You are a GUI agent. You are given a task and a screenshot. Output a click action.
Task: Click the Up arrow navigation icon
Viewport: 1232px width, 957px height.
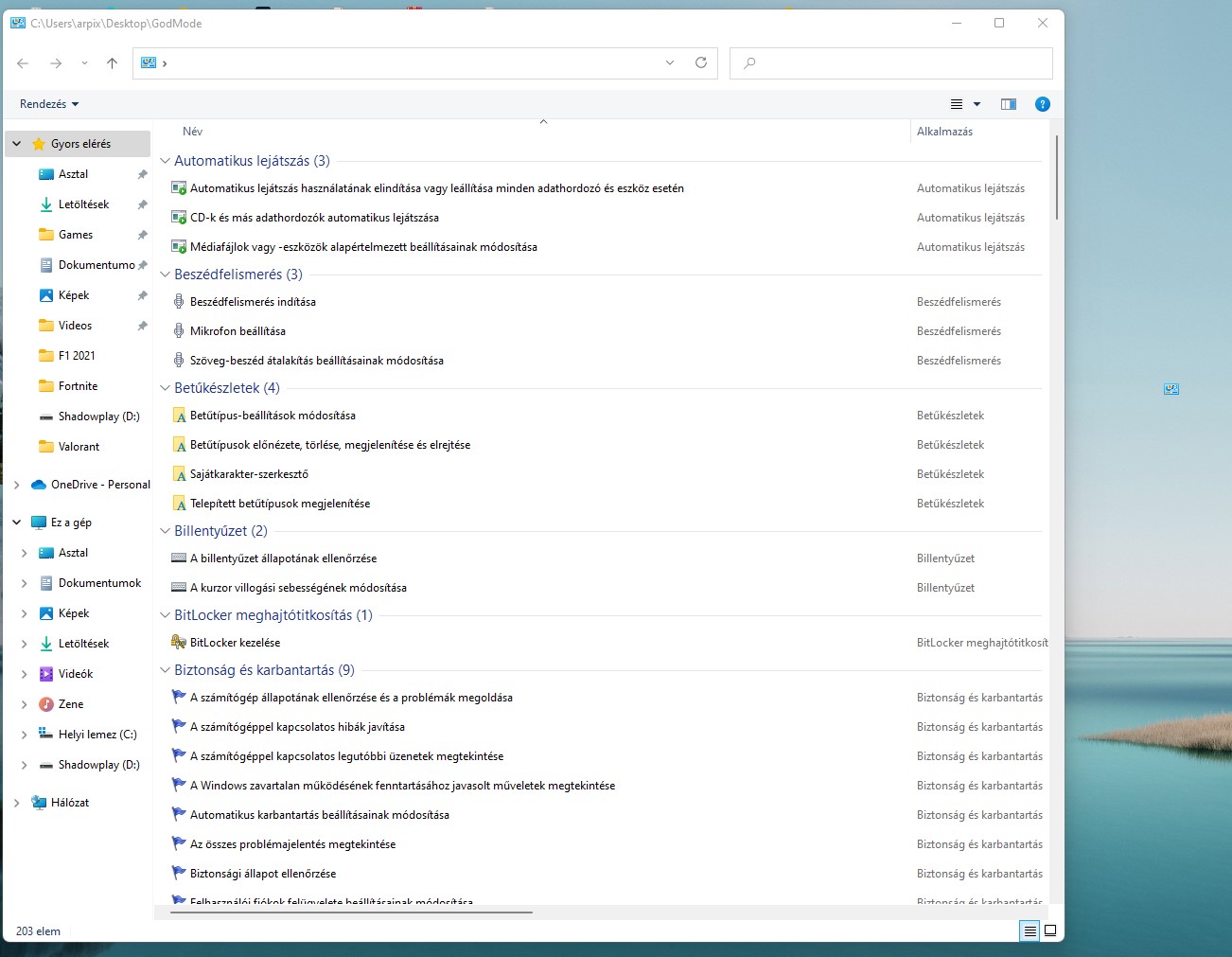click(112, 63)
